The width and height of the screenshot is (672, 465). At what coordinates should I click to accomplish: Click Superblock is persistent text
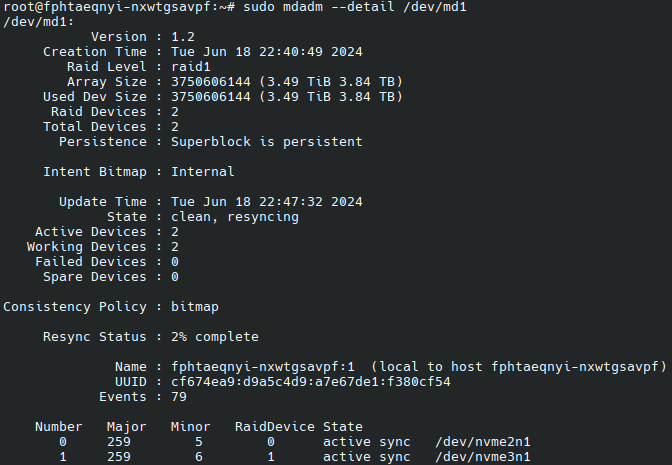[x=267, y=142]
